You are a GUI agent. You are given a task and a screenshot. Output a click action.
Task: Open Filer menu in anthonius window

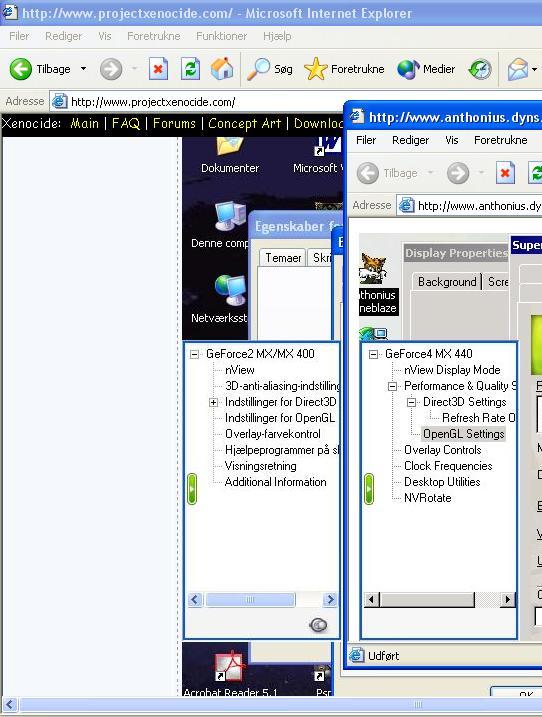[x=366, y=140]
